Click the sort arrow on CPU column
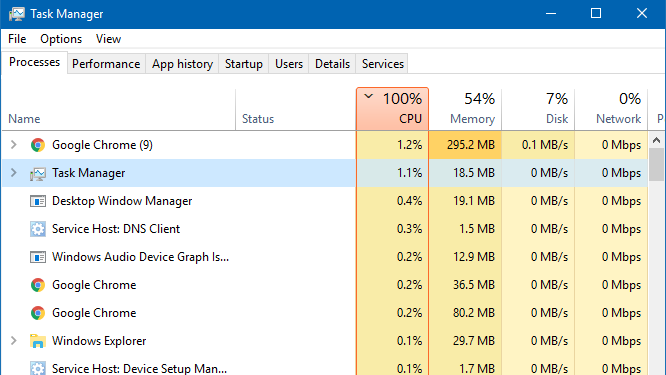 coord(369,96)
